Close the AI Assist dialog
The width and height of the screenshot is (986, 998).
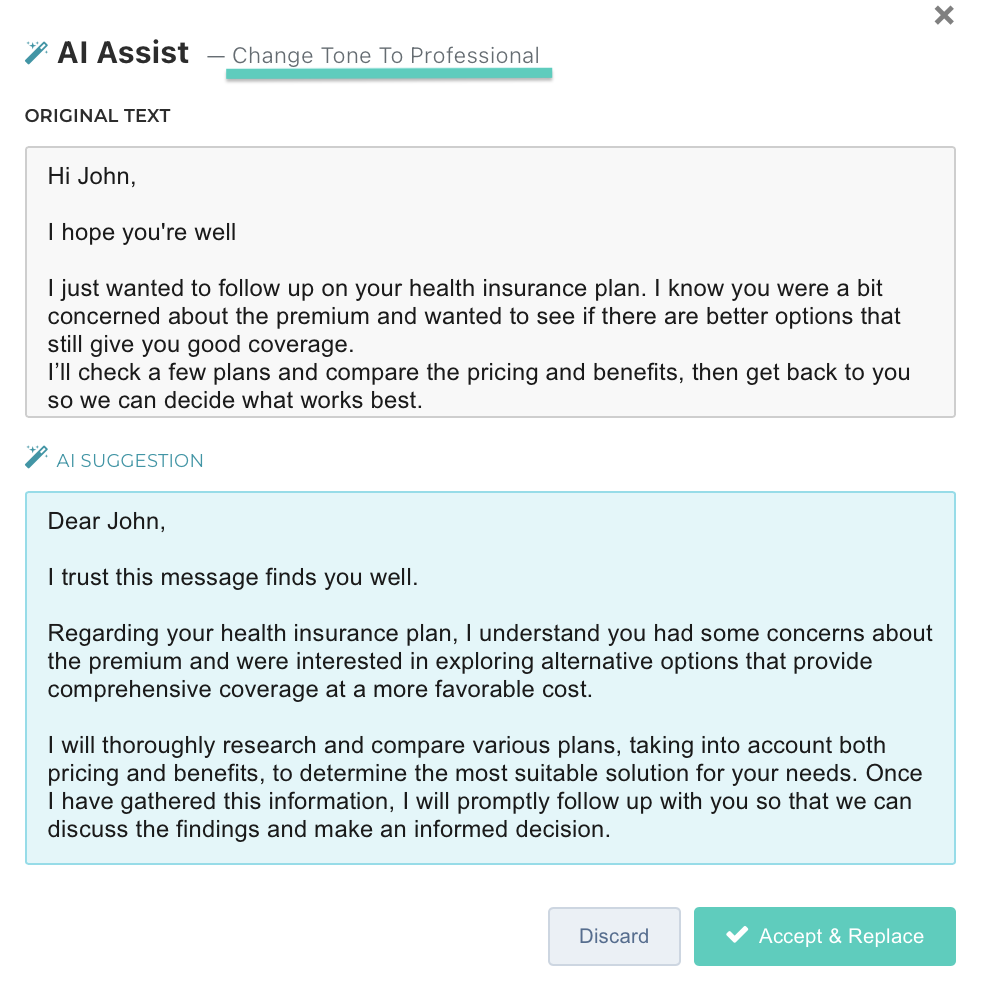click(943, 15)
